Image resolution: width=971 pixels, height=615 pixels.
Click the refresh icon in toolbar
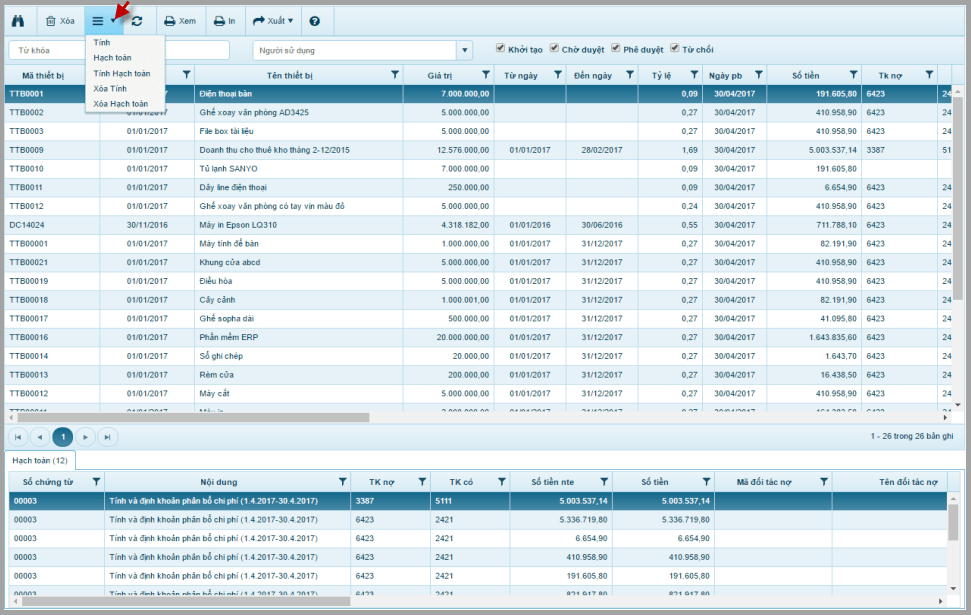[137, 21]
